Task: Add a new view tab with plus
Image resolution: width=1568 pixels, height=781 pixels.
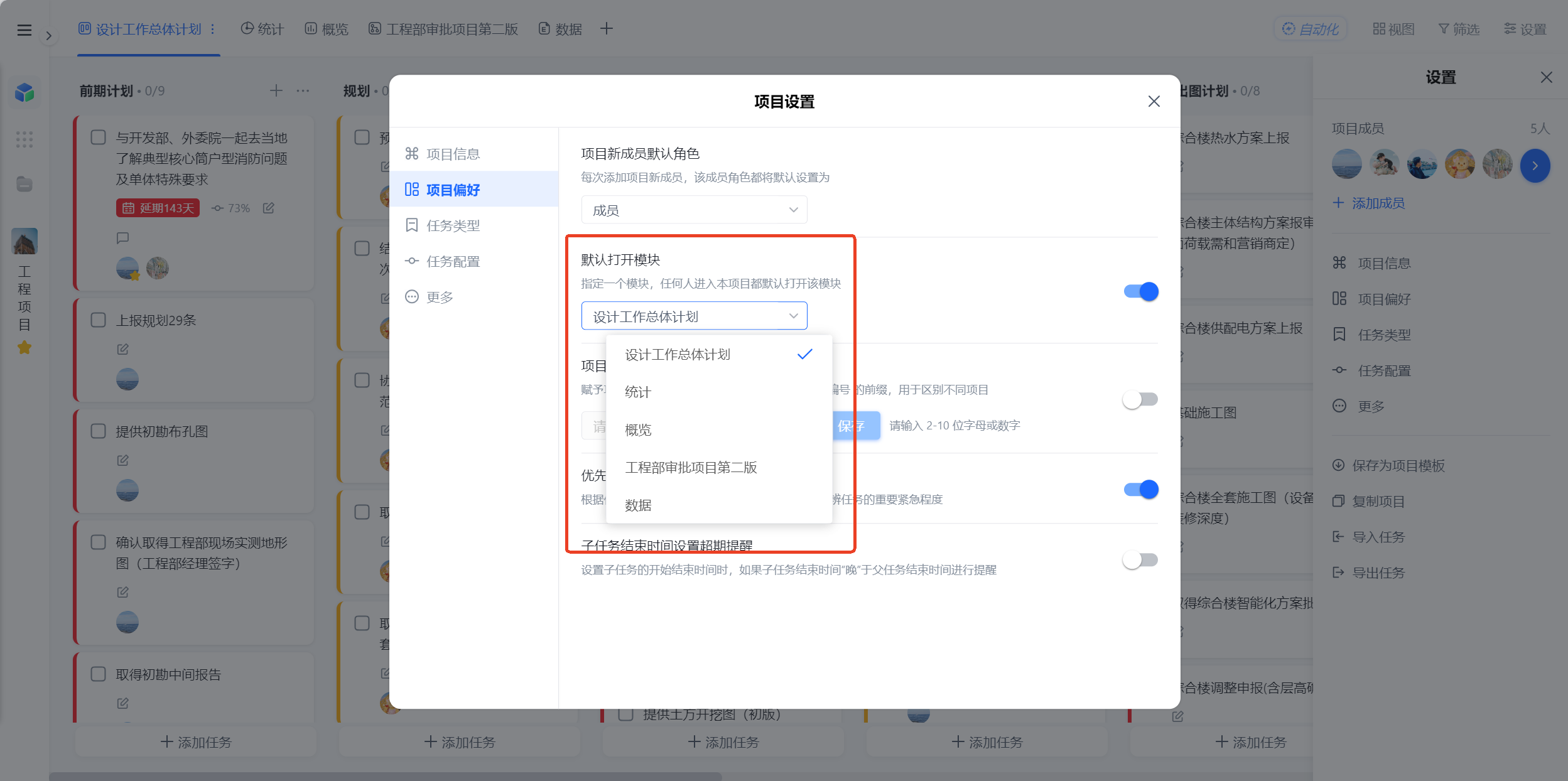Action: (607, 28)
